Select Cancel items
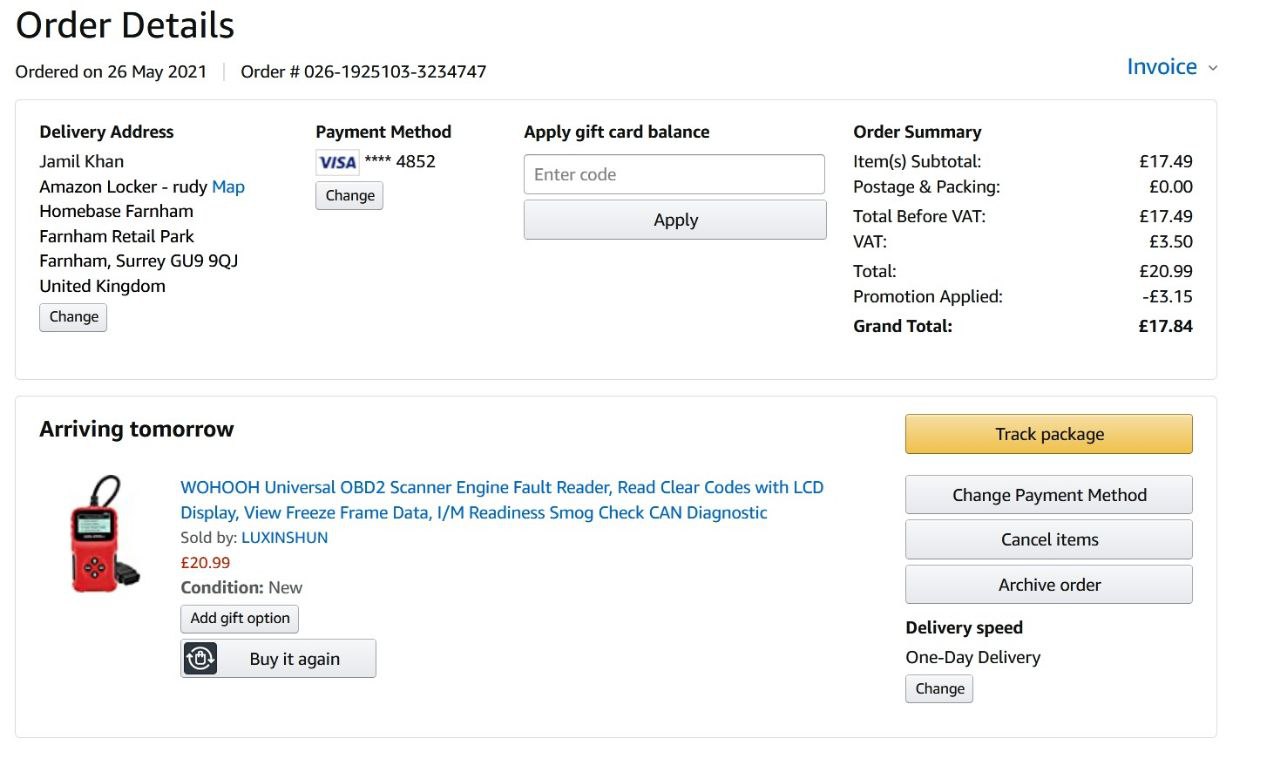 tap(1048, 540)
